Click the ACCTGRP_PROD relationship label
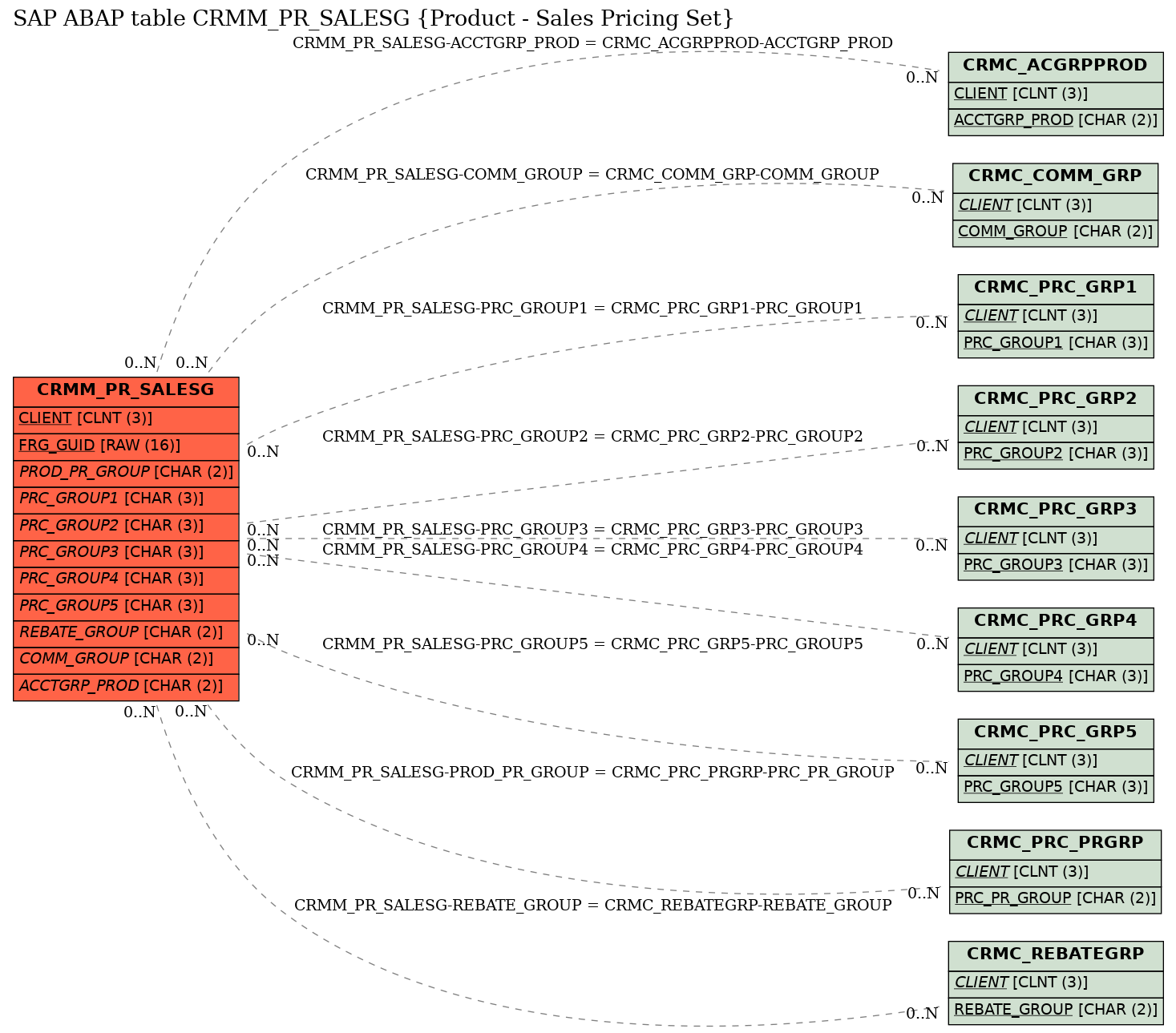 point(592,43)
